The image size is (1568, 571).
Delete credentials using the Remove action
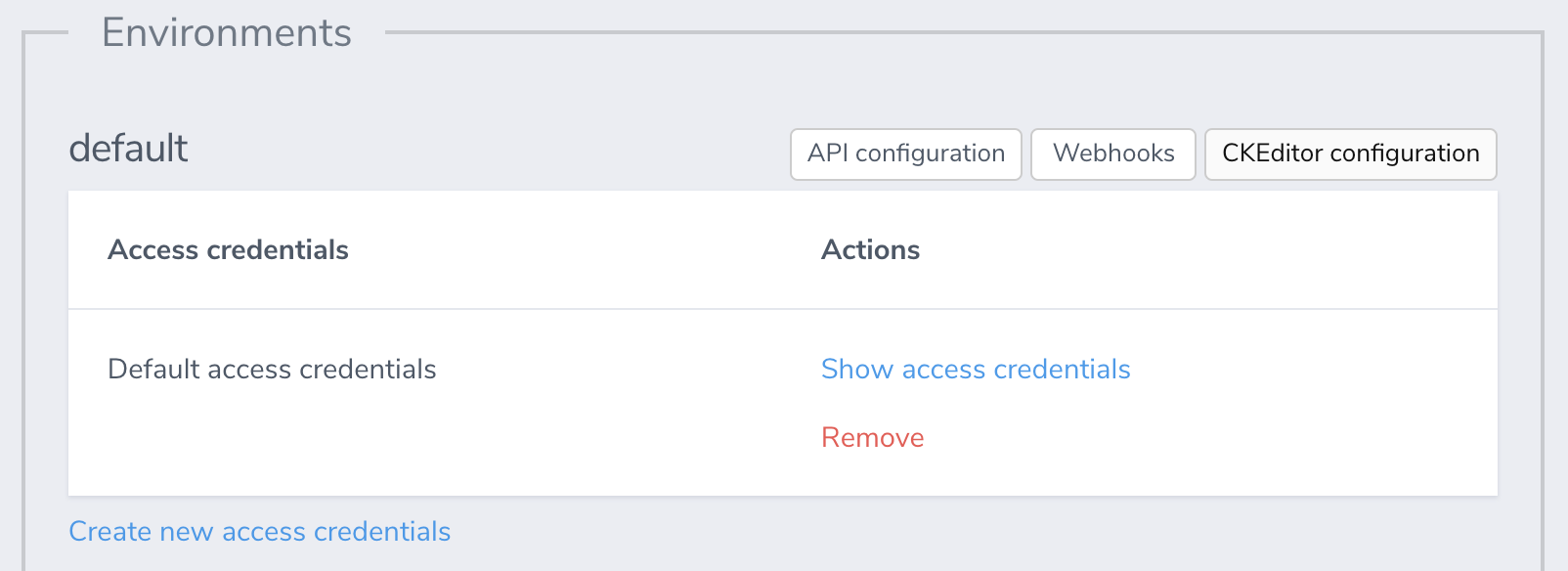click(x=872, y=437)
